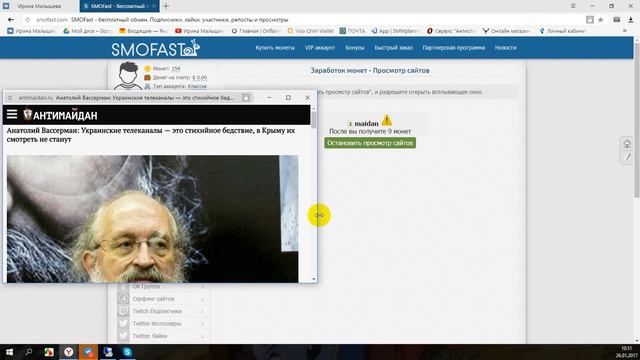The image size is (640, 360).
Task: Open browser settings menu icon in title bar
Action: (573, 6)
